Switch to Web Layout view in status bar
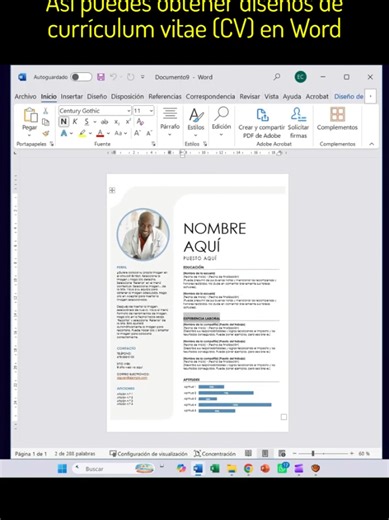389x520 pixels. pyautogui.click(x=282, y=453)
